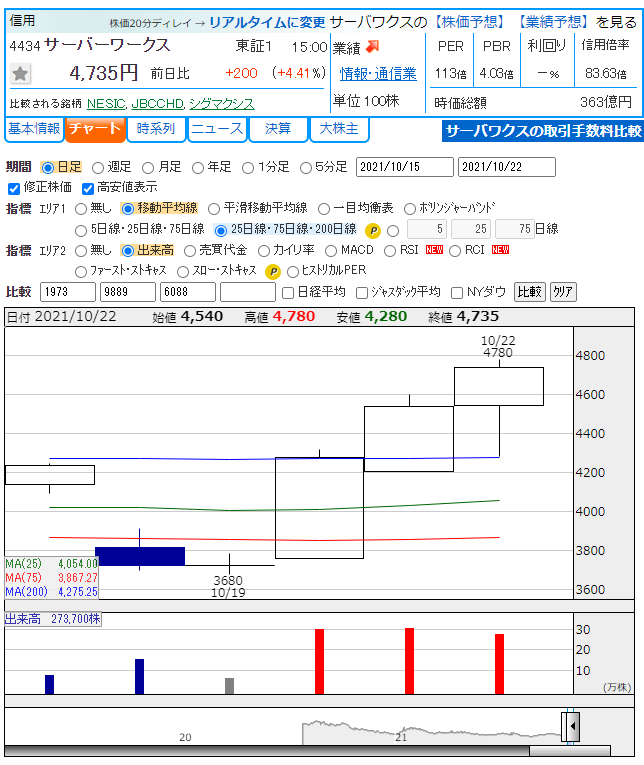Toggle 修正株価 checkbox
This screenshot has width=644, height=765.
[x=14, y=188]
